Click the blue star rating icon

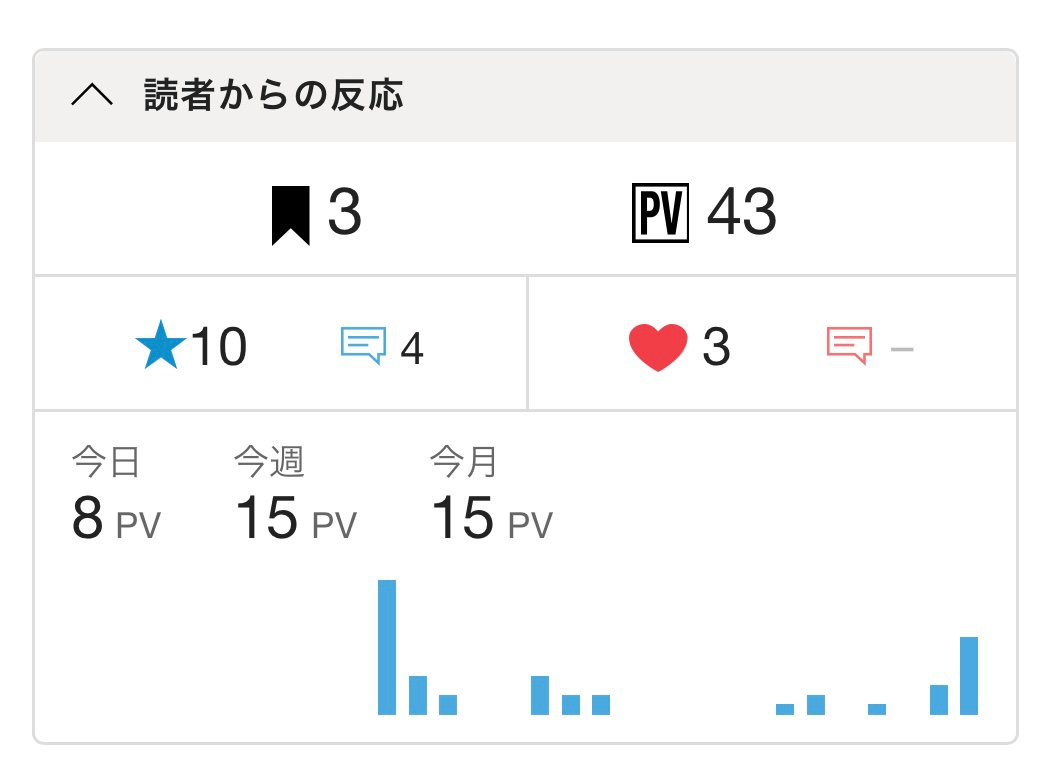tap(160, 348)
